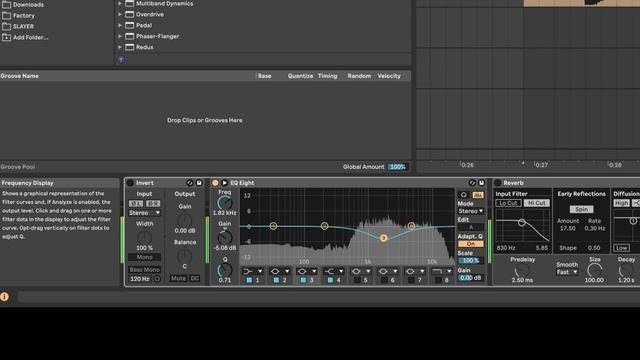This screenshot has width=640, height=360.
Task: Expand the Overdrive folder
Action: coord(120,14)
